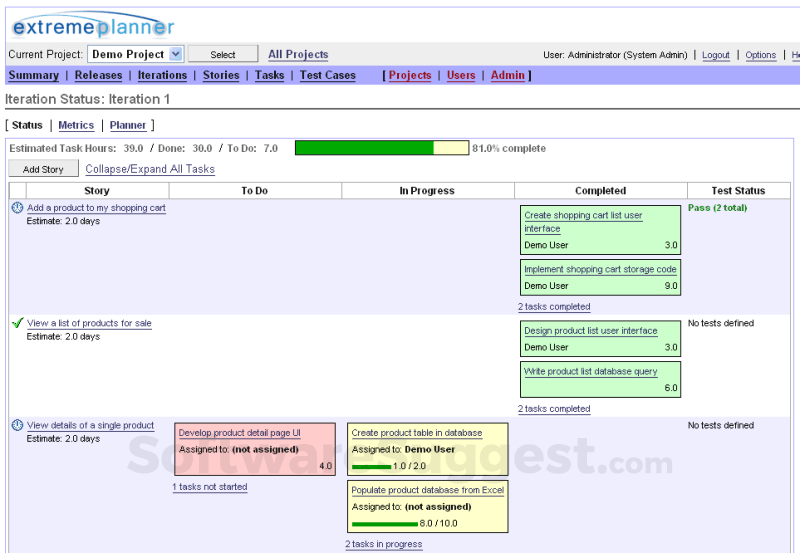Switch to the Planner tab
Image resolution: width=800 pixels, height=553 pixels.
point(128,125)
